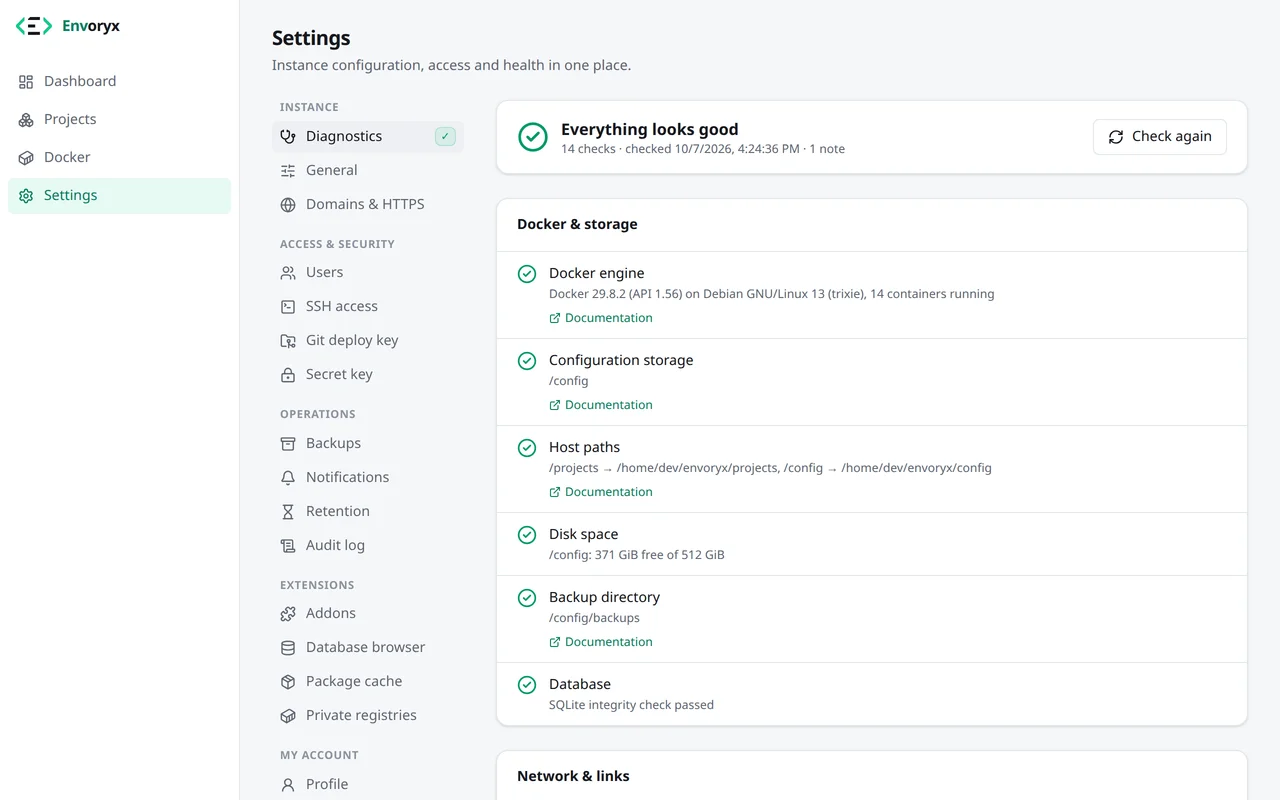Click the Dashboard grid icon
1280x800 pixels.
click(x=26, y=81)
